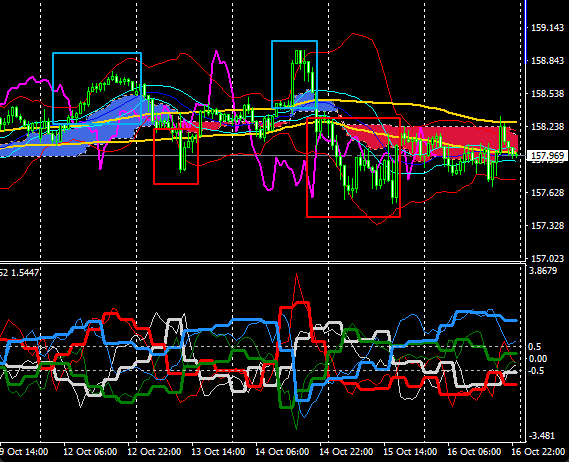Click the 159.143 price axis label
569x462 pixels.
pyautogui.click(x=547, y=28)
